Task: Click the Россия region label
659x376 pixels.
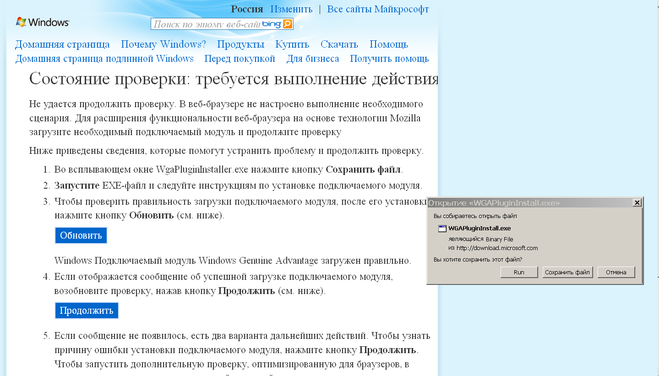Action: 247,9
